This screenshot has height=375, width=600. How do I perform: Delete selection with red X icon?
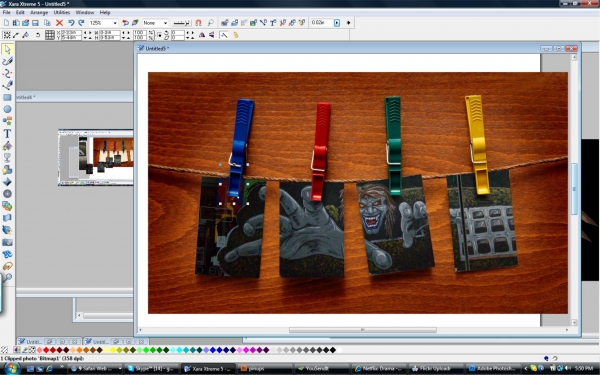pos(59,23)
